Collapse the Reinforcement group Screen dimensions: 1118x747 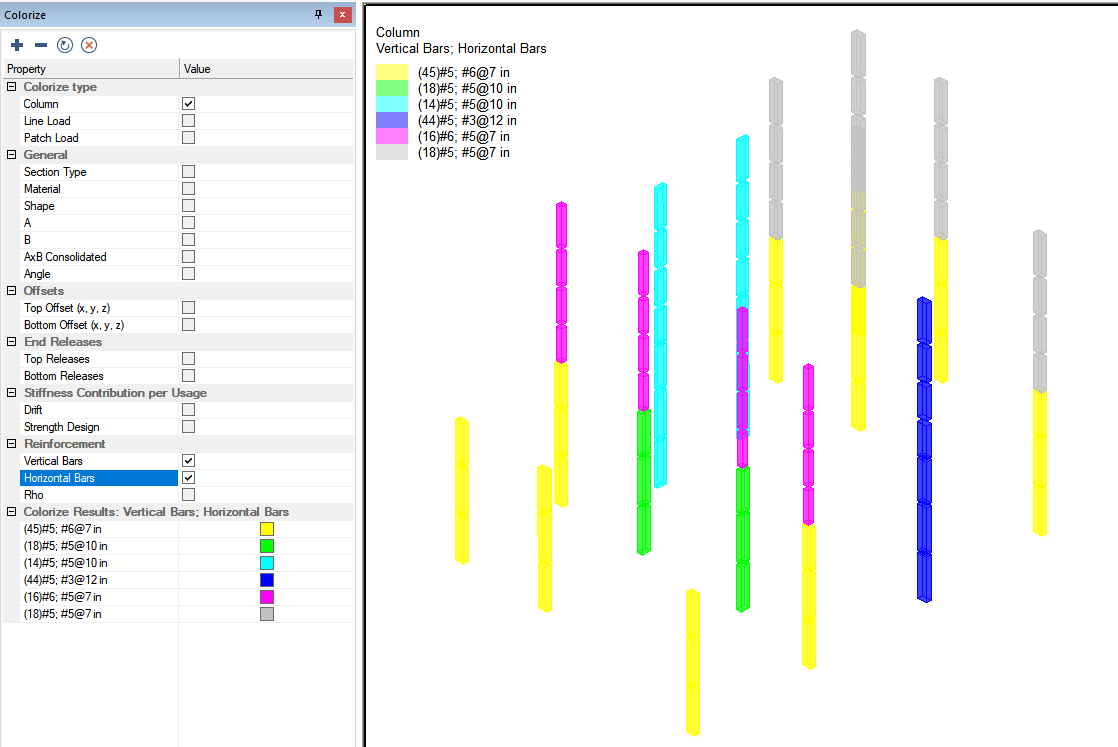point(12,444)
